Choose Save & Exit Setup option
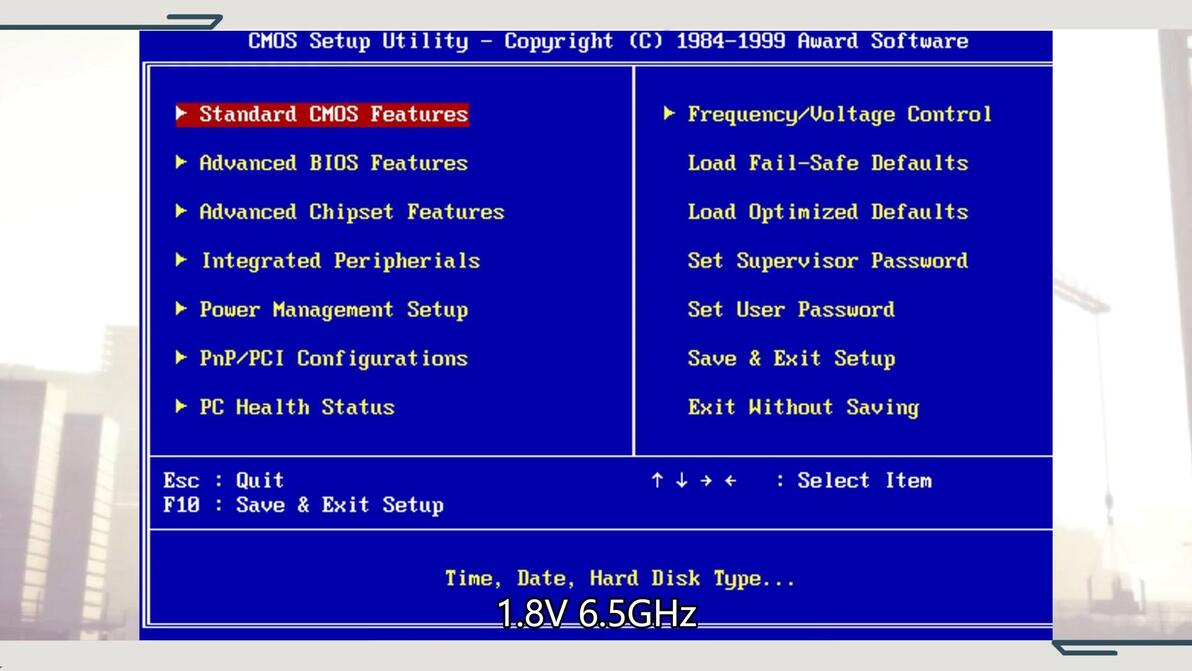 pyautogui.click(x=791, y=358)
